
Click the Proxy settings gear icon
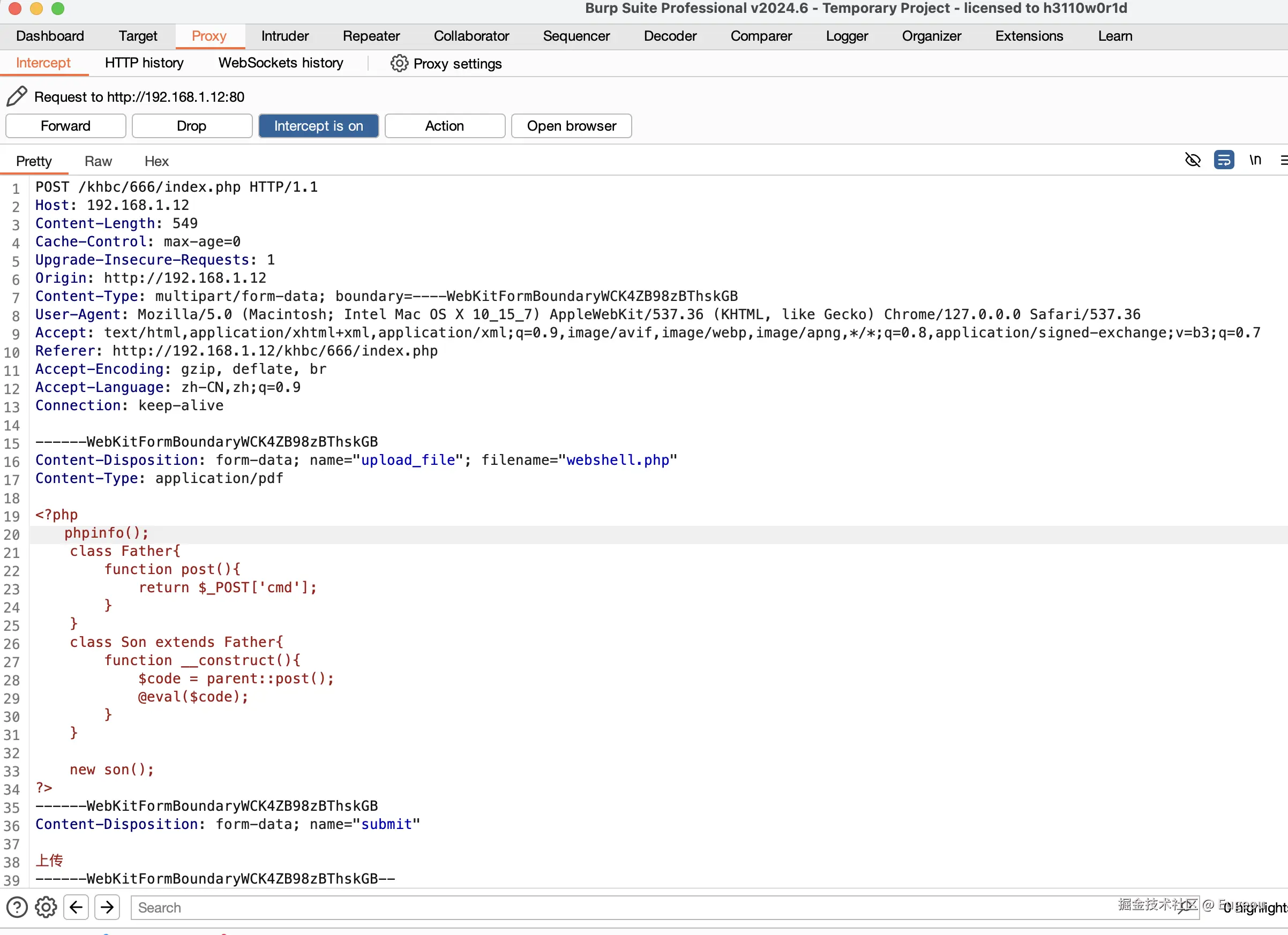399,64
